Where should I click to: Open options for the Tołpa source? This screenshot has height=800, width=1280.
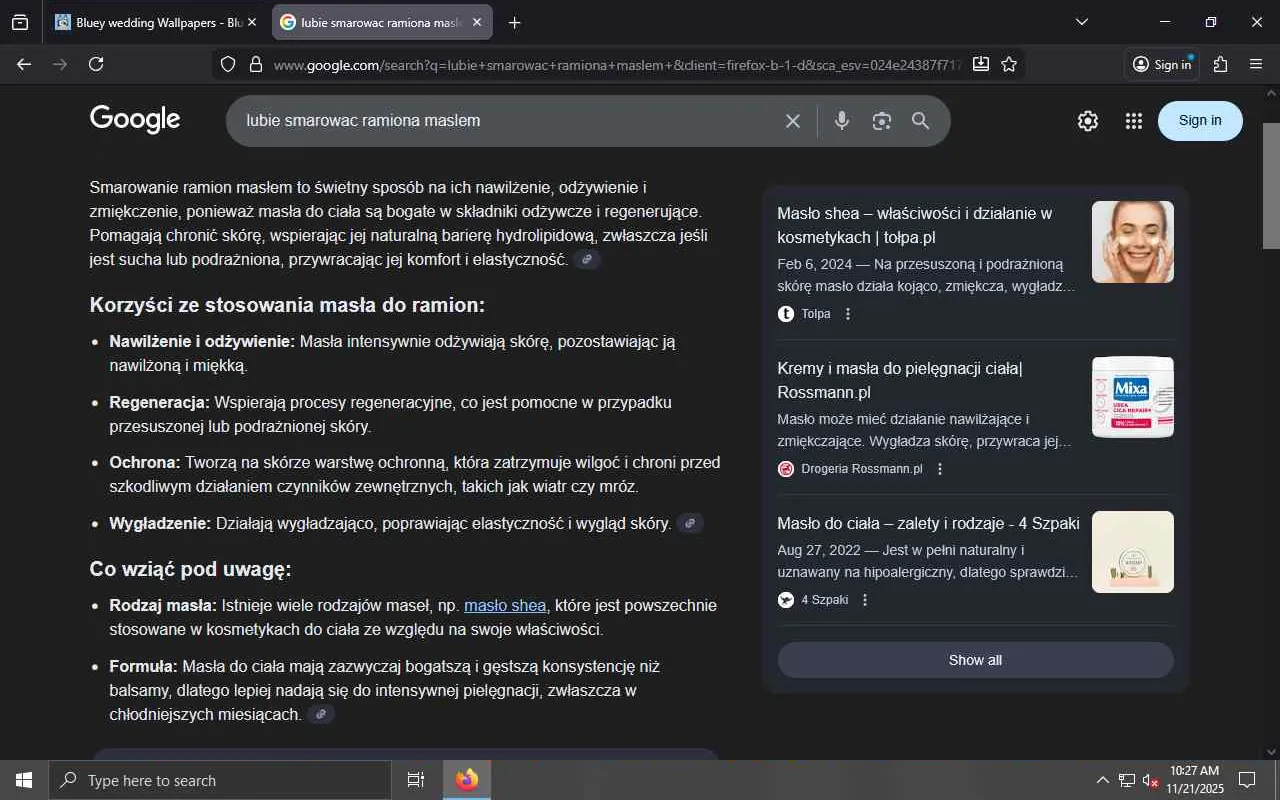[x=848, y=314]
